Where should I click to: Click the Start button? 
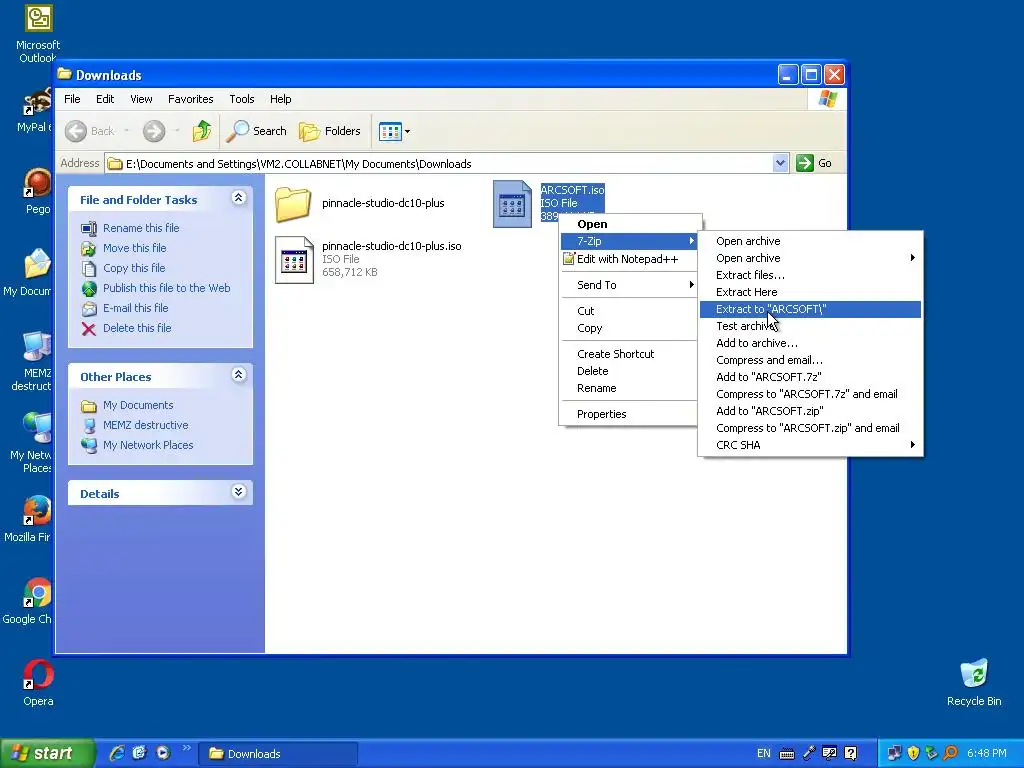48,753
